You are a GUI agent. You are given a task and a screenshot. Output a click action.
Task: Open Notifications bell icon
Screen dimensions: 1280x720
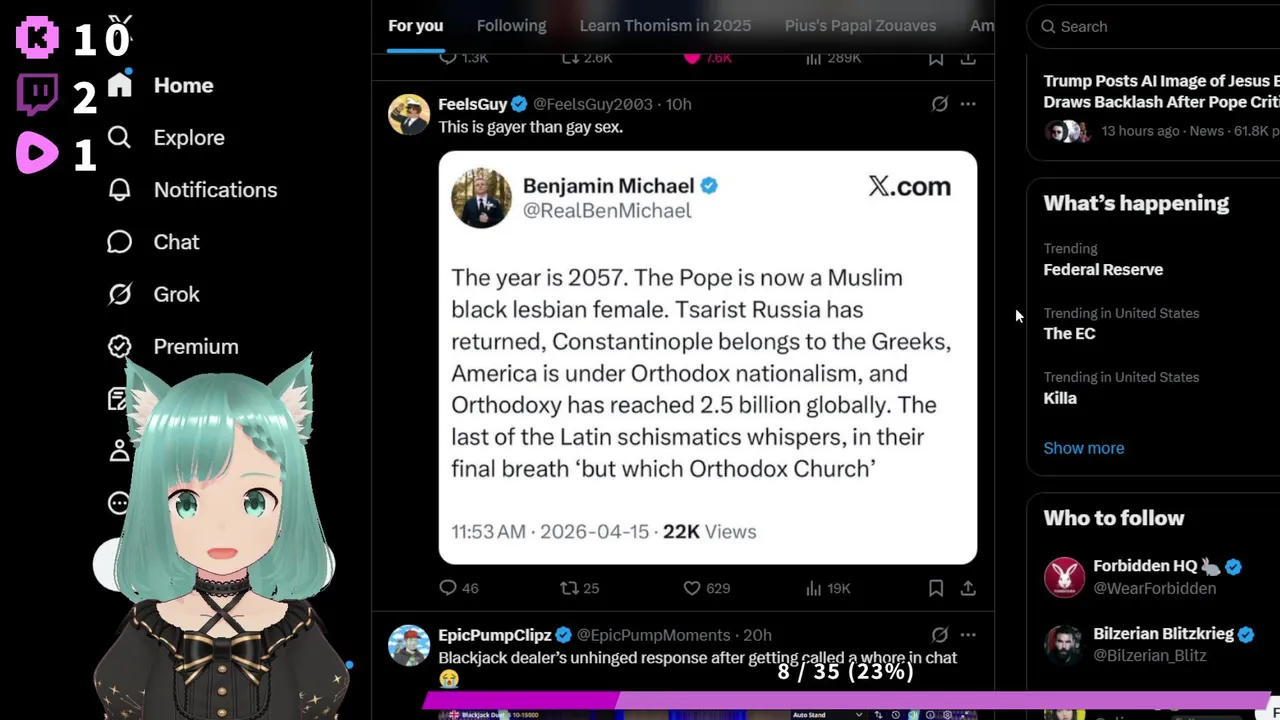119,189
